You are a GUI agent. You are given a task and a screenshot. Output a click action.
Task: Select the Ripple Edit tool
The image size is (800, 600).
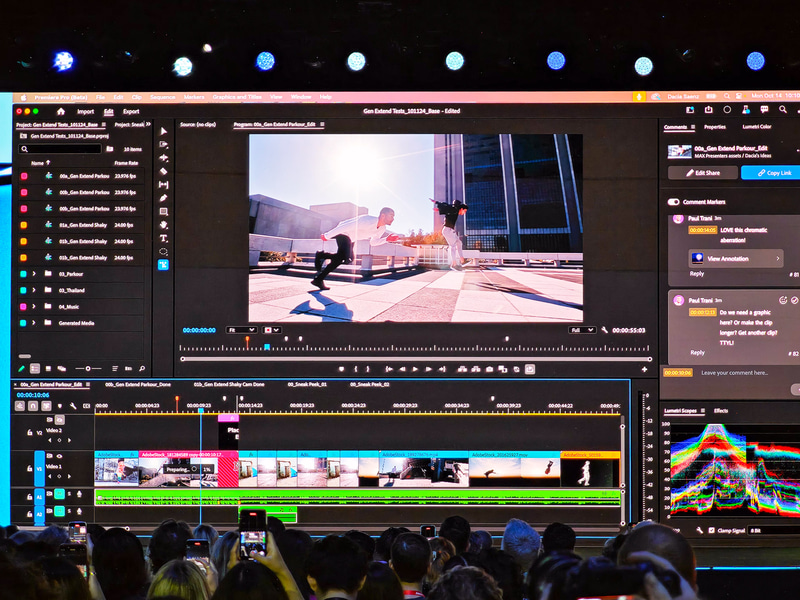(x=164, y=158)
